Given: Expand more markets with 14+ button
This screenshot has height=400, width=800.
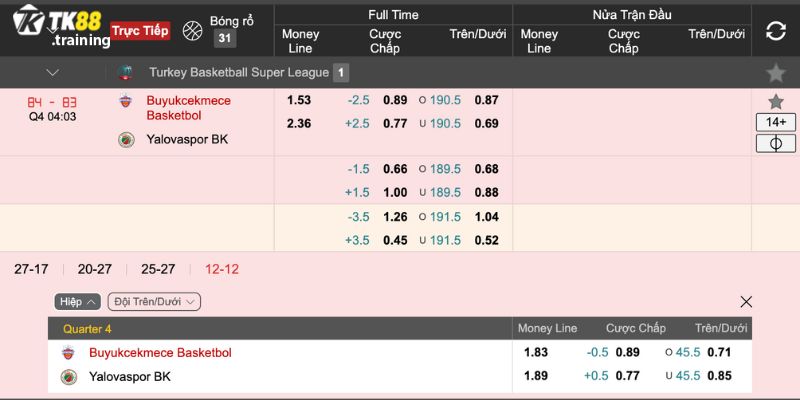Looking at the screenshot, I should 776,122.
